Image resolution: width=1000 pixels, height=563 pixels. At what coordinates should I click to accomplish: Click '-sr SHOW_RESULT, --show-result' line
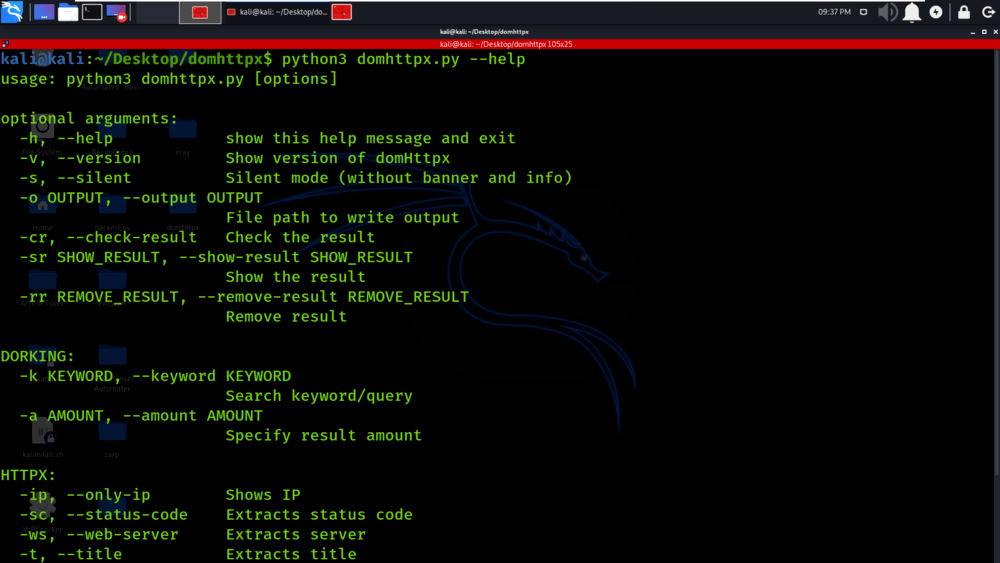[216, 257]
